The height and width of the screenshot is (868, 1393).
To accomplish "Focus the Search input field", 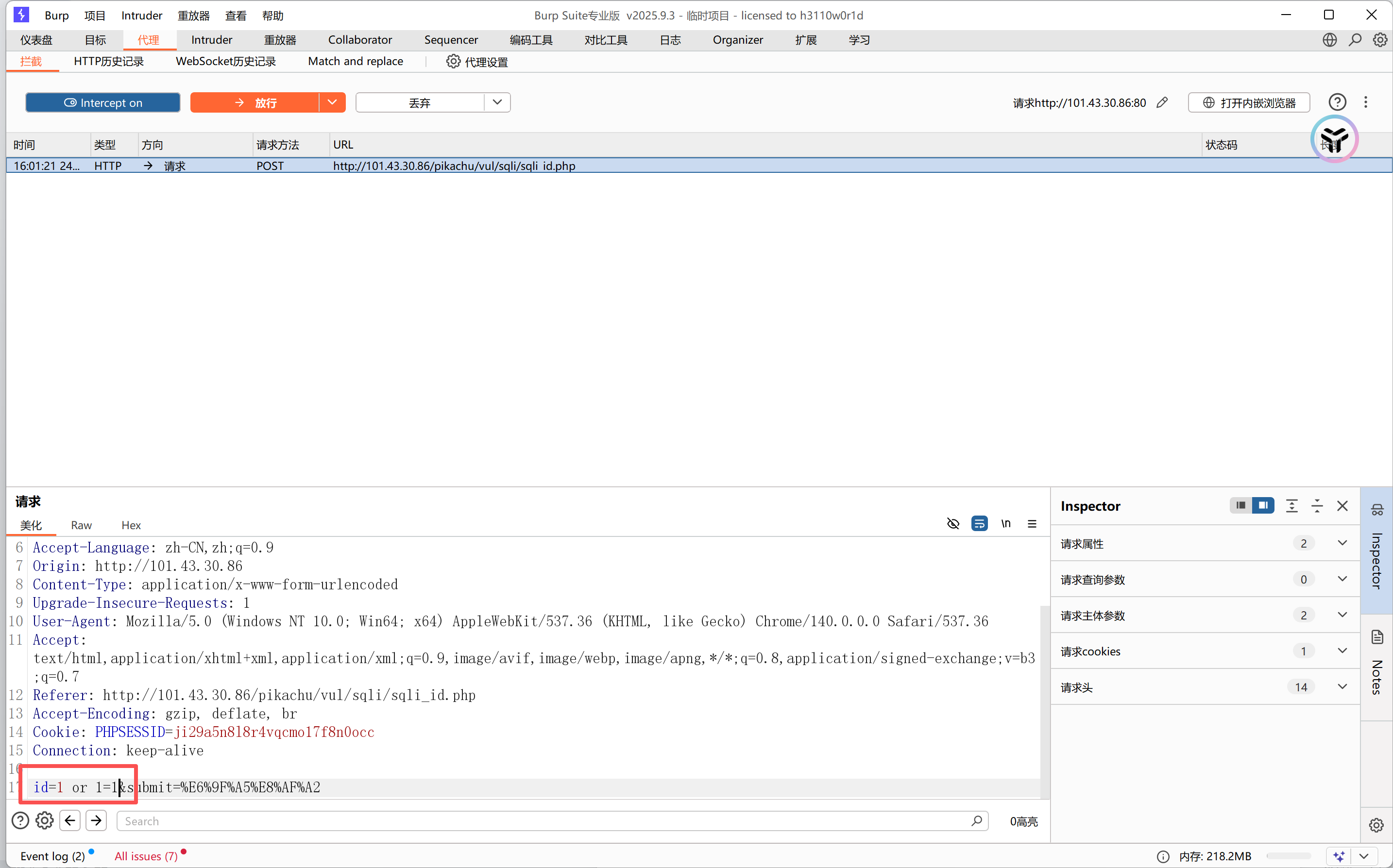I will coord(552,821).
